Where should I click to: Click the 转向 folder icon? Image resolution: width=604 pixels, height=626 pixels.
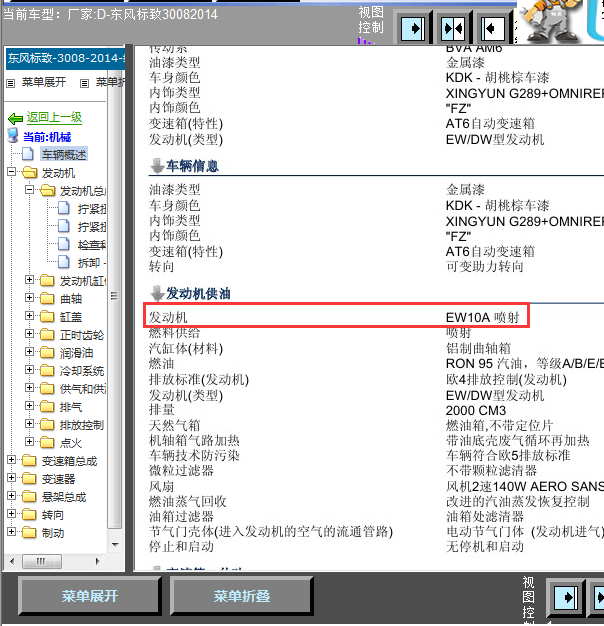(x=29, y=514)
